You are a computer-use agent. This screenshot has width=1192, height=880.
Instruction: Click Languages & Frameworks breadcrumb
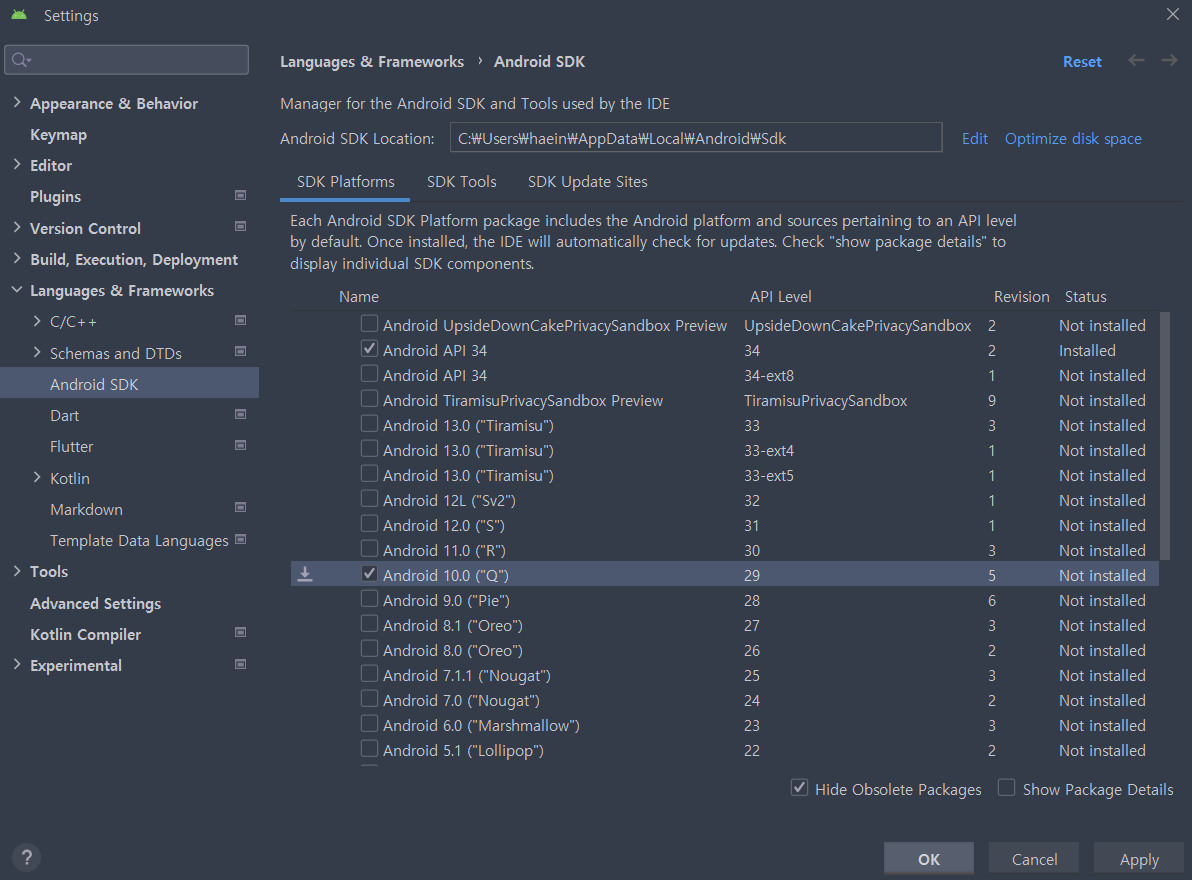coord(372,62)
